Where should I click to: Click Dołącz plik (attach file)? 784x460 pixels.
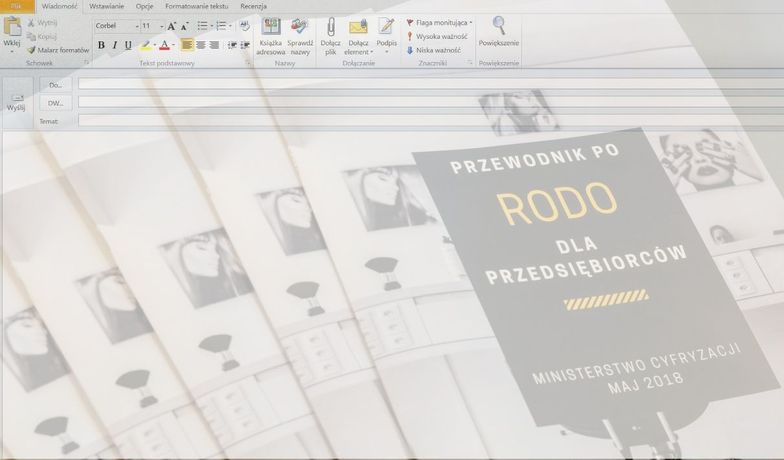coord(330,36)
